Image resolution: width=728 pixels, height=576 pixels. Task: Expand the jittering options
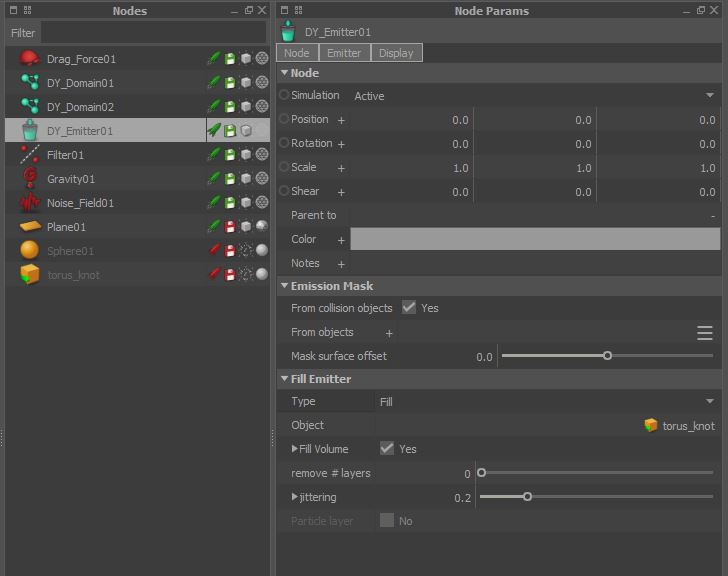point(294,497)
